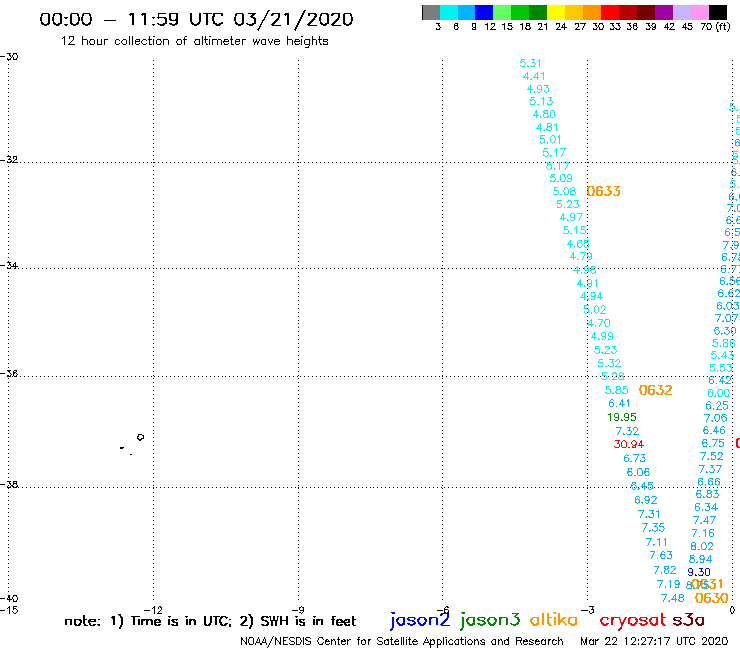Image resolution: width=740 pixels, height=650 pixels.
Task: Select the 8.94 wave height value
Action: (x=700, y=559)
